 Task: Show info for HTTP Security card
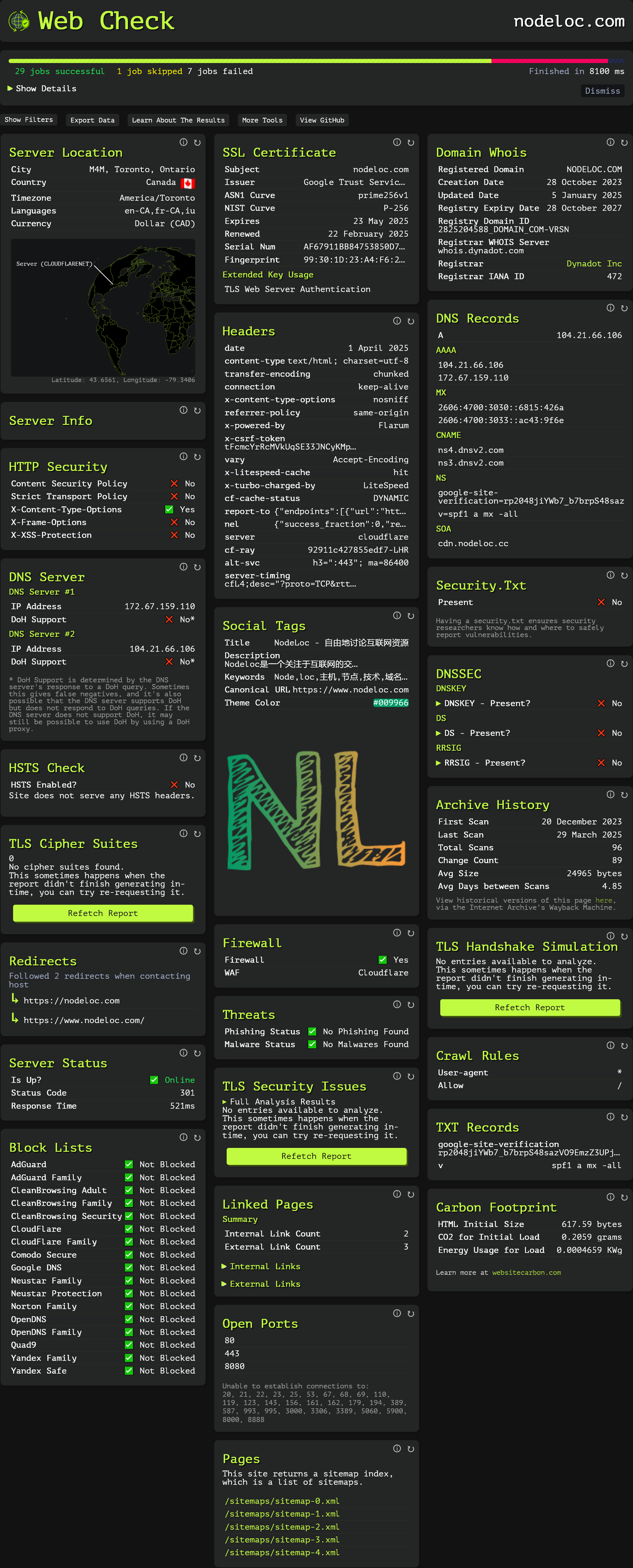point(183,457)
